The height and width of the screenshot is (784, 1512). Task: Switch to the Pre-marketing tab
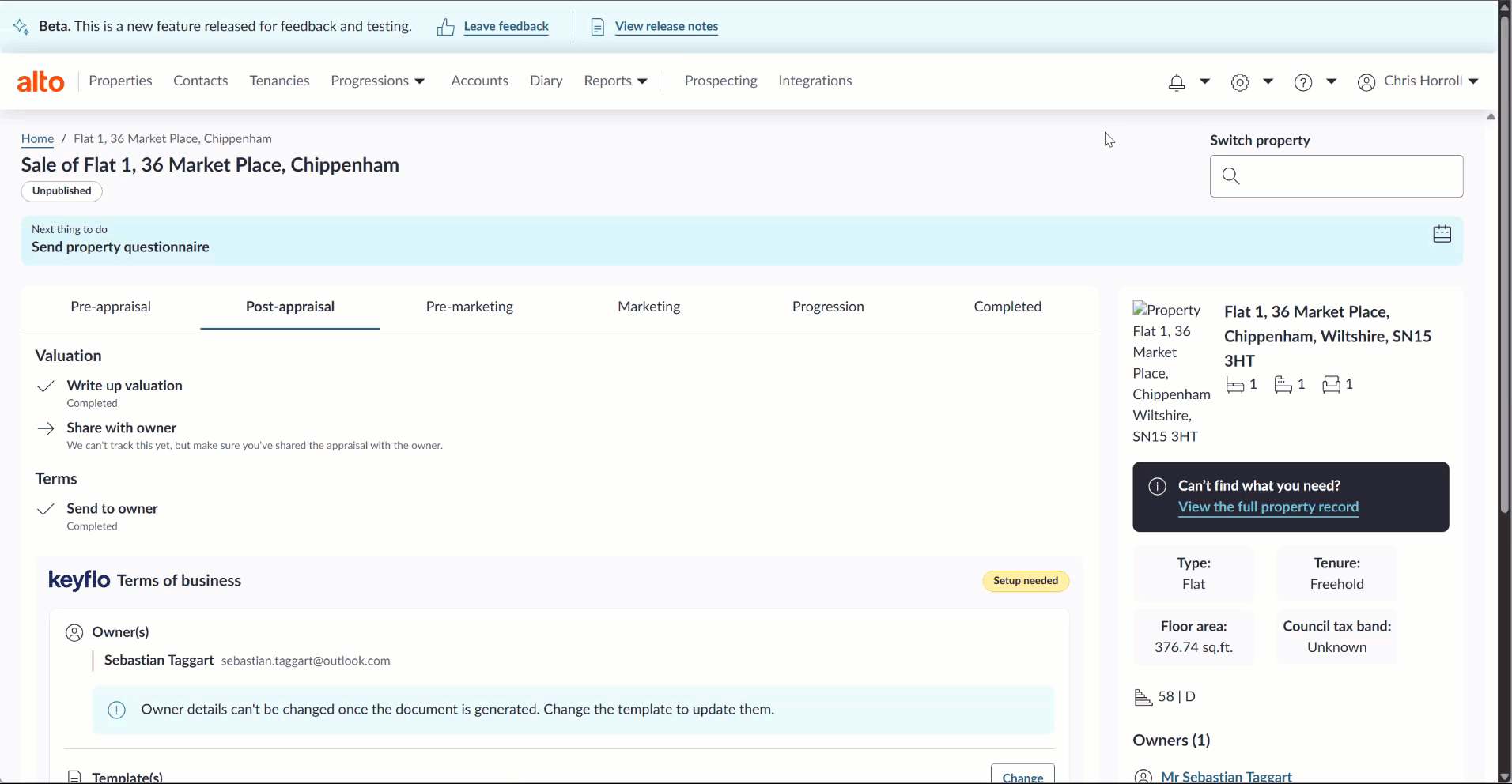pyautogui.click(x=470, y=307)
